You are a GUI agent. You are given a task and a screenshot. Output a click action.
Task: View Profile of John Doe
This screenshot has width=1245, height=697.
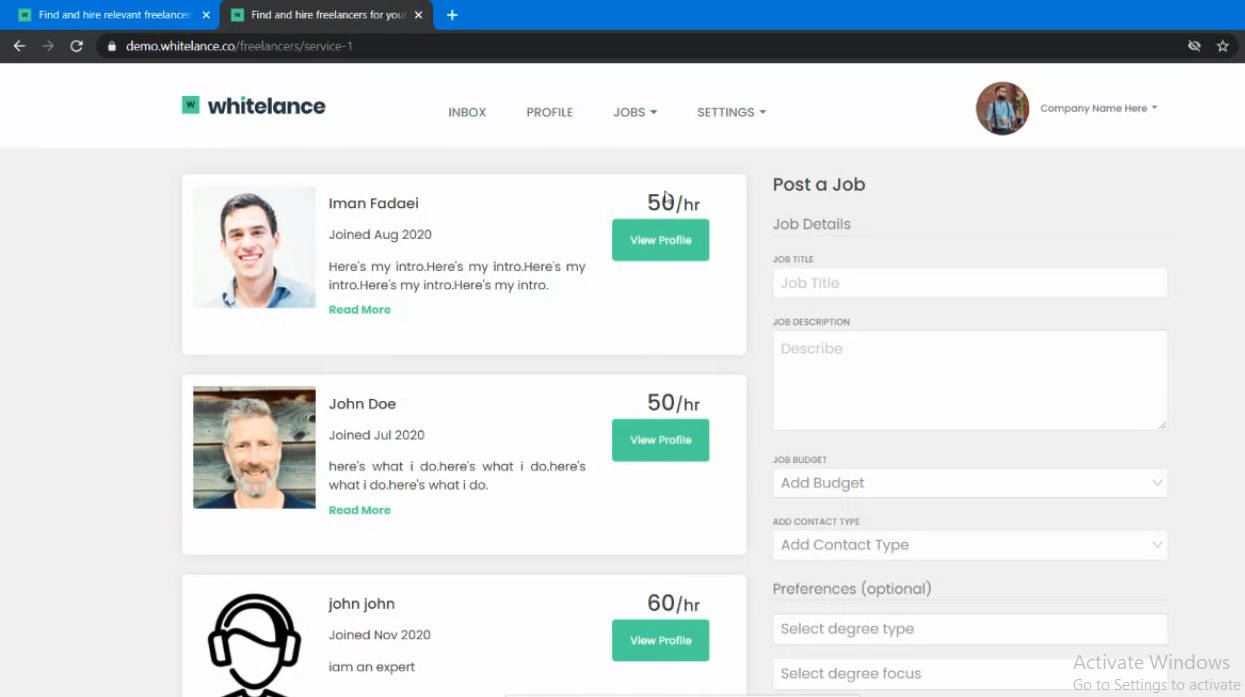pyautogui.click(x=660, y=440)
